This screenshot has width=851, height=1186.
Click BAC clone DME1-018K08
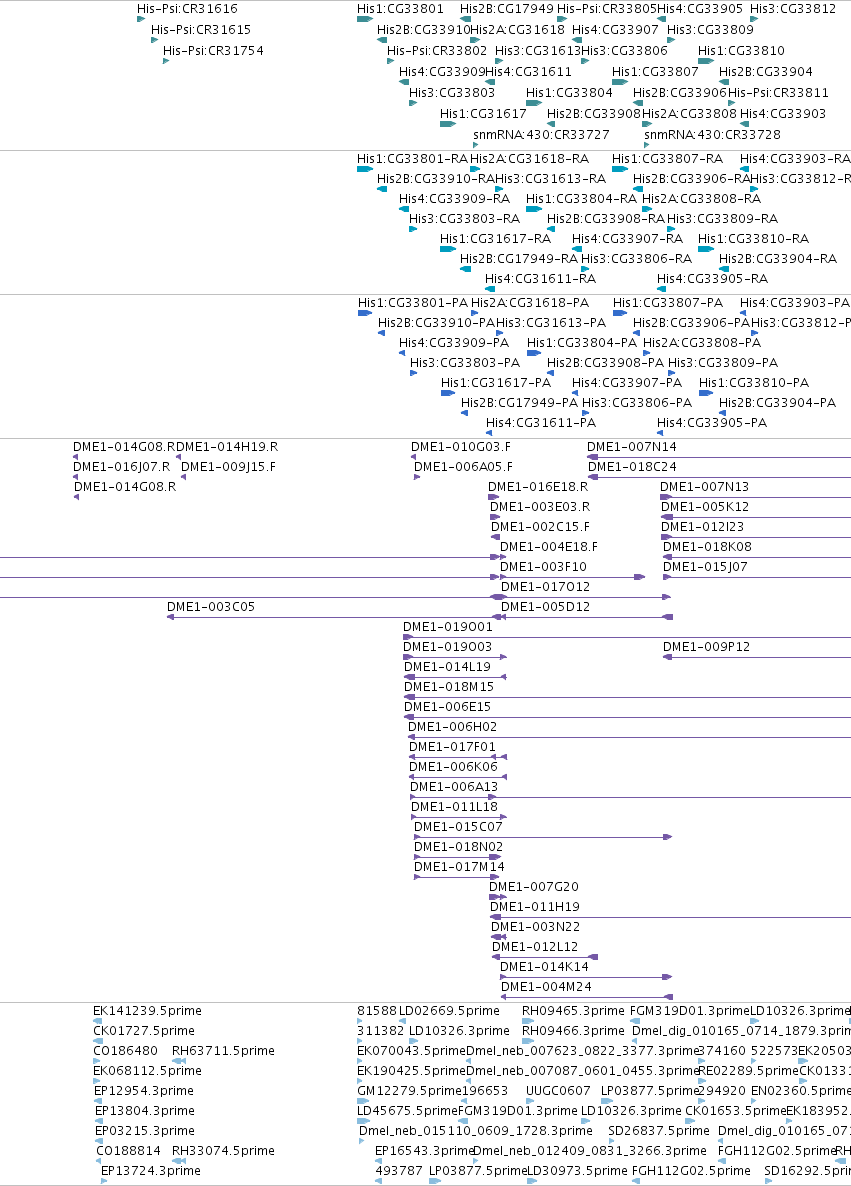[707, 548]
